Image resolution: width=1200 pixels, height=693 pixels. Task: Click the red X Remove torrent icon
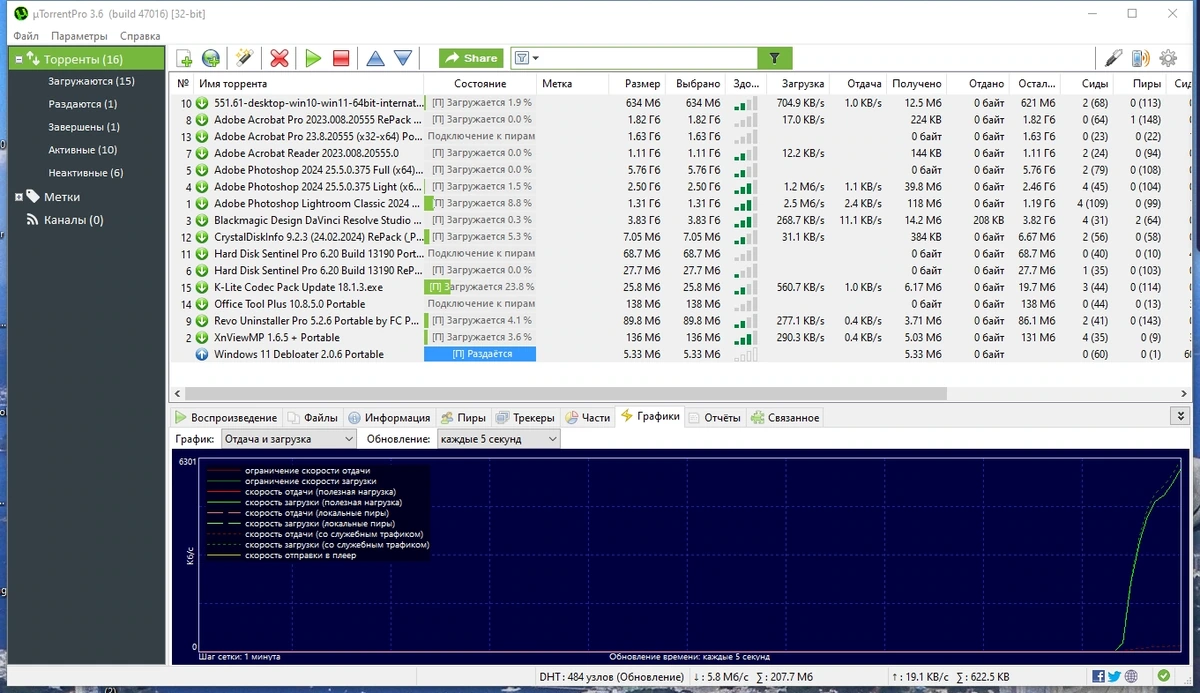(x=279, y=59)
